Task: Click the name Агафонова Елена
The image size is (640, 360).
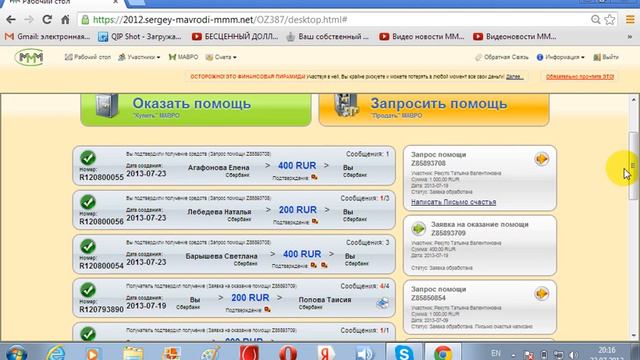Action: 218,167
